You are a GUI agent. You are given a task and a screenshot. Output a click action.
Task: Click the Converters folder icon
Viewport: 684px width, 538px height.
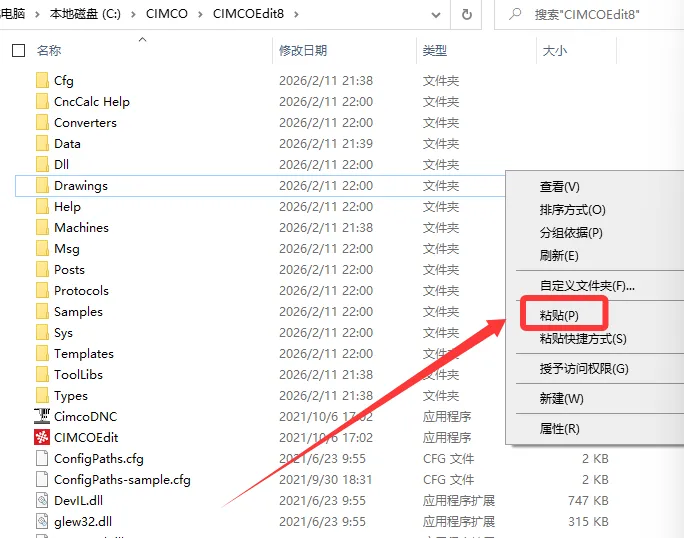click(42, 123)
